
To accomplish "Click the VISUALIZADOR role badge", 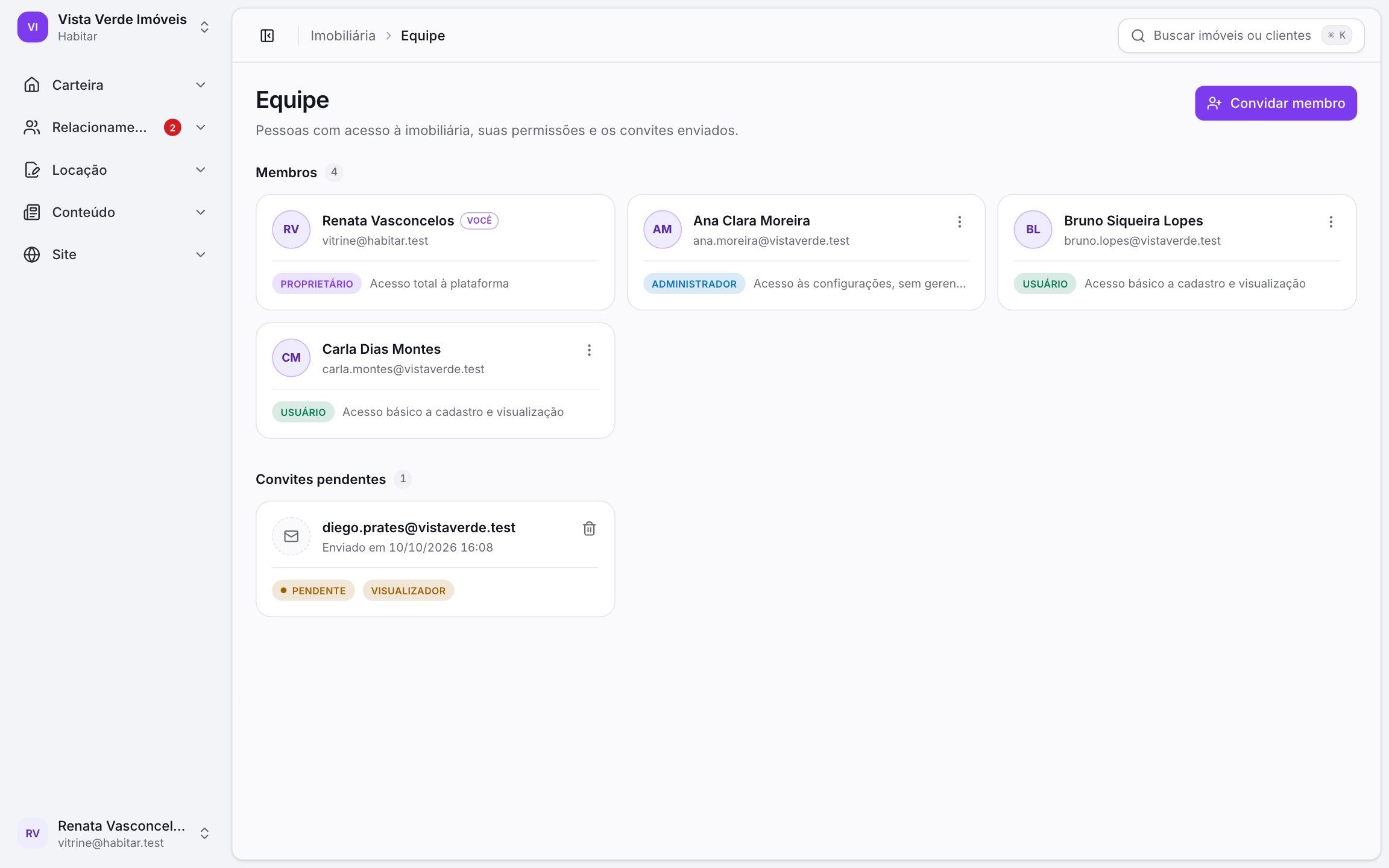I will [408, 590].
